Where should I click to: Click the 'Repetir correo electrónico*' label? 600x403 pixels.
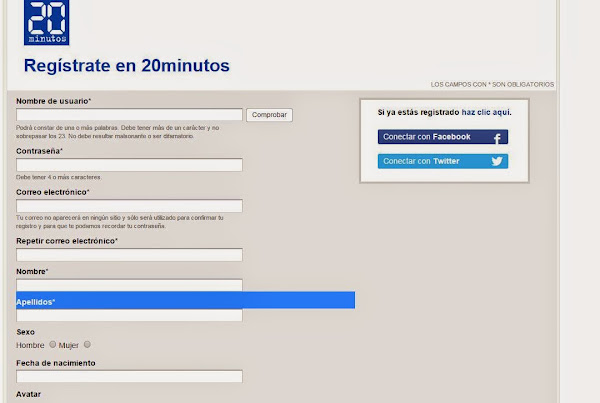[67, 241]
